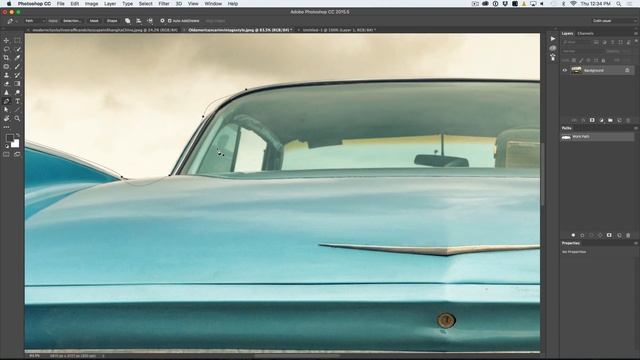
Task: Open macOS Spotlight search
Action: (x=619, y=4)
